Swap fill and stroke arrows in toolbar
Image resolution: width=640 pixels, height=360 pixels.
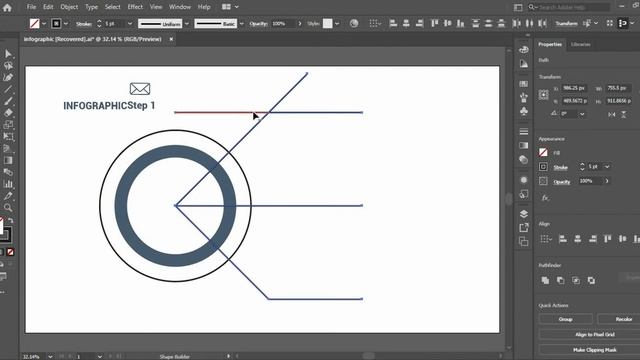[11, 220]
